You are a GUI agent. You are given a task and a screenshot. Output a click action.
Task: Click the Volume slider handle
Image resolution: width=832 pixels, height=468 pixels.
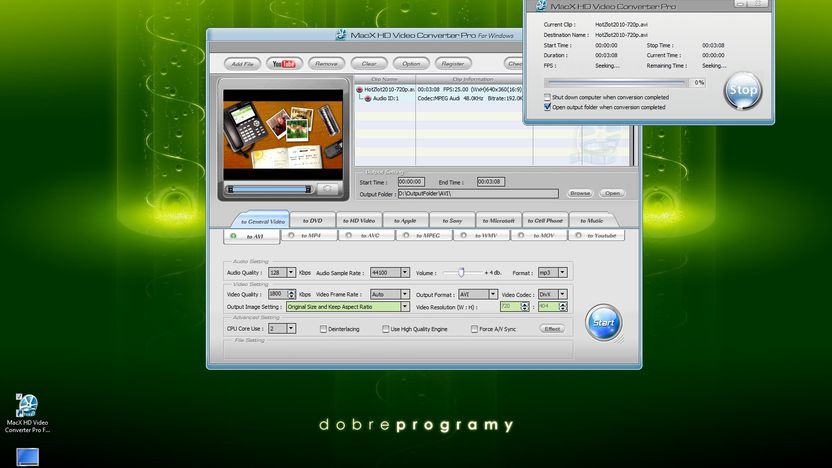pyautogui.click(x=461, y=272)
